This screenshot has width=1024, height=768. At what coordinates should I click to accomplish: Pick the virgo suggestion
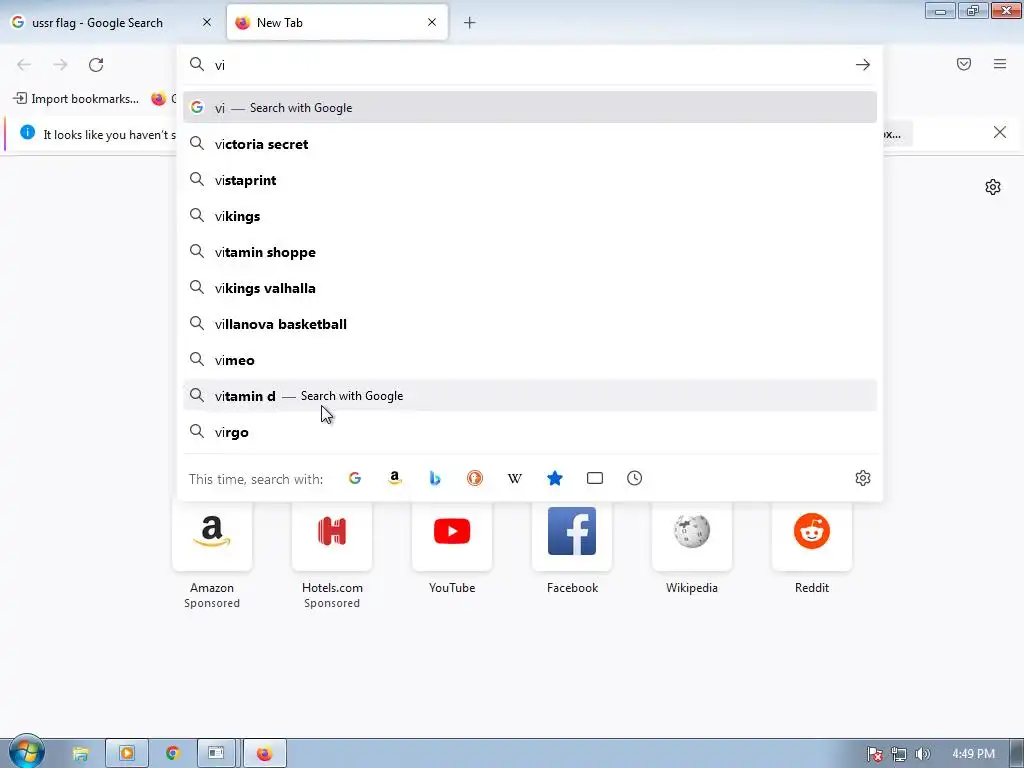click(x=530, y=432)
